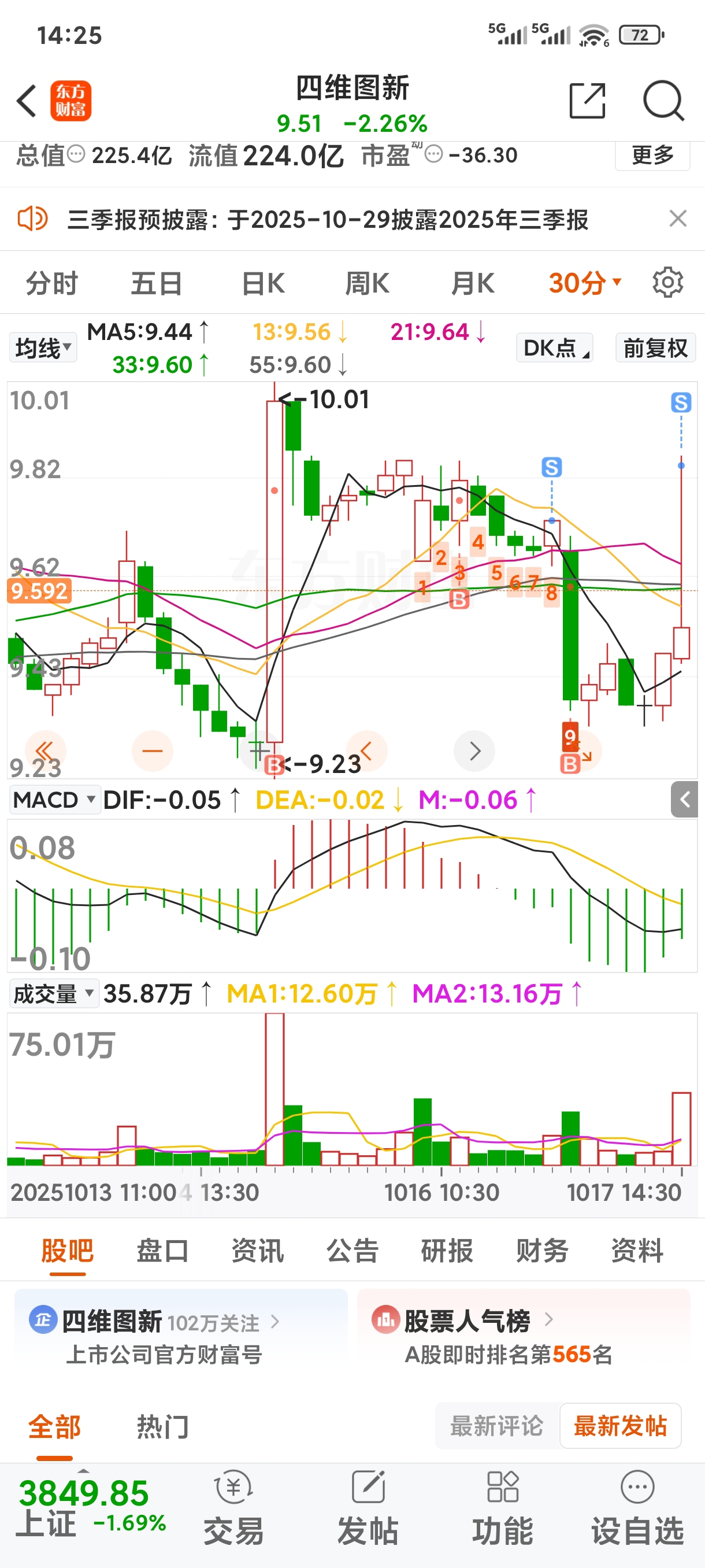Open chart settings gear icon
705x1568 pixels.
click(668, 282)
